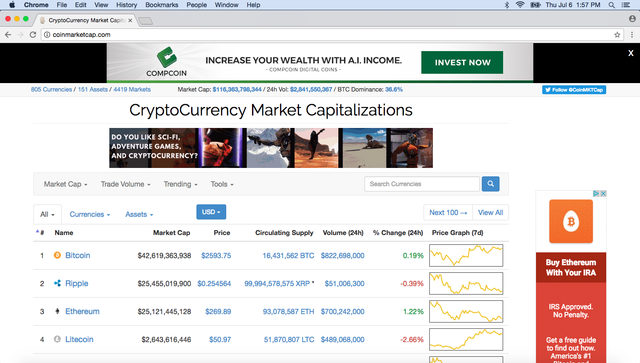The image size is (640, 363).
Task: Click the Bitcoin coin logo
Action: point(57,255)
